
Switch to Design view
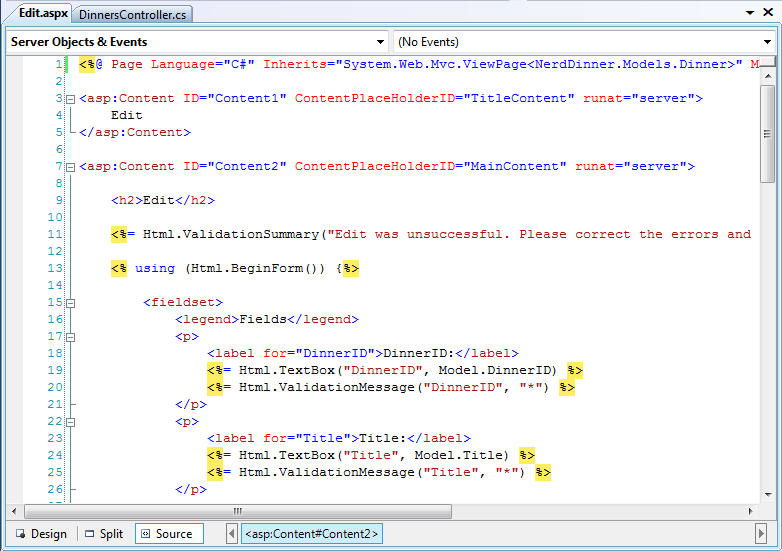pyautogui.click(x=40, y=534)
